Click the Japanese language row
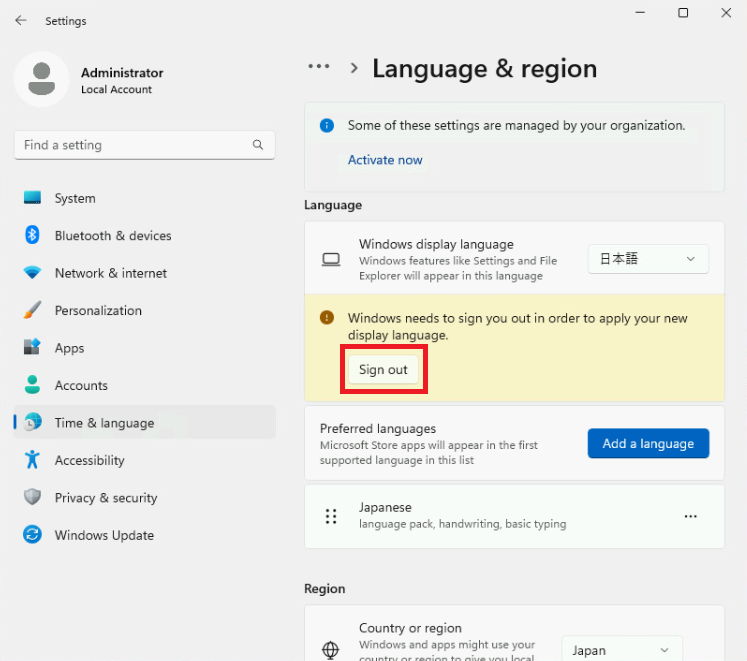The image size is (747, 661). pos(515,516)
